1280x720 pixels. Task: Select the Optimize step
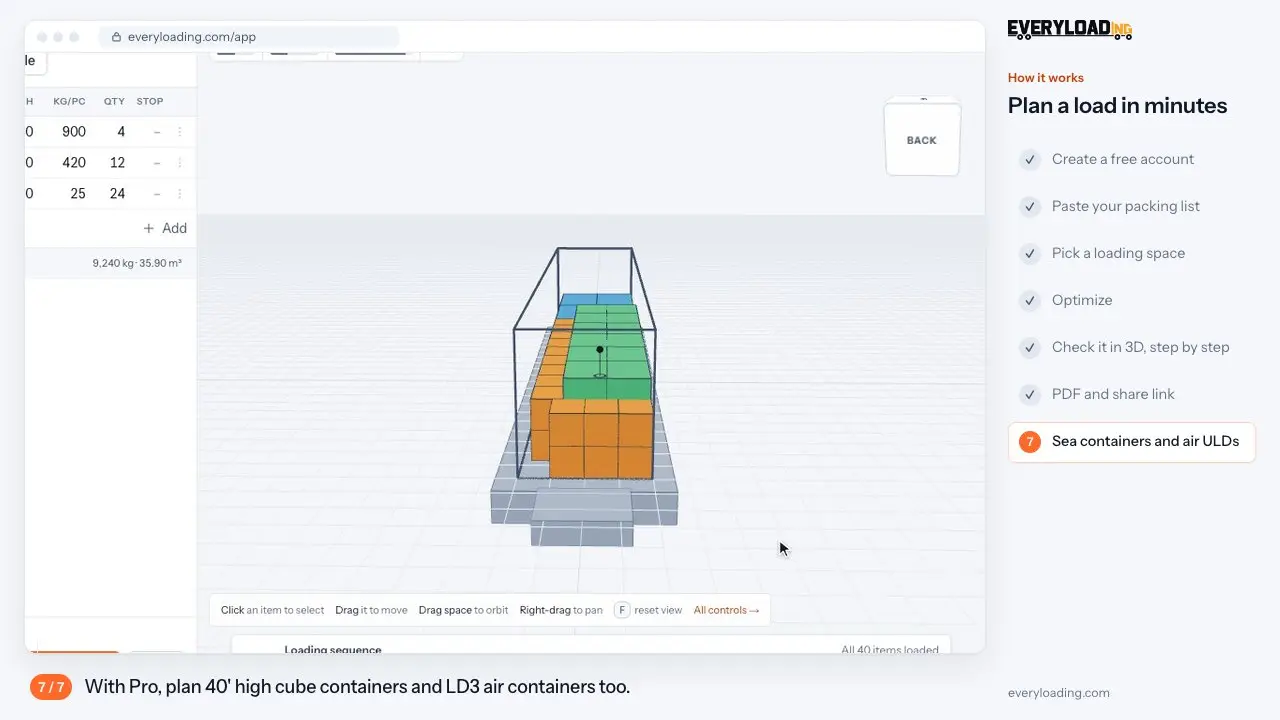(x=1082, y=300)
